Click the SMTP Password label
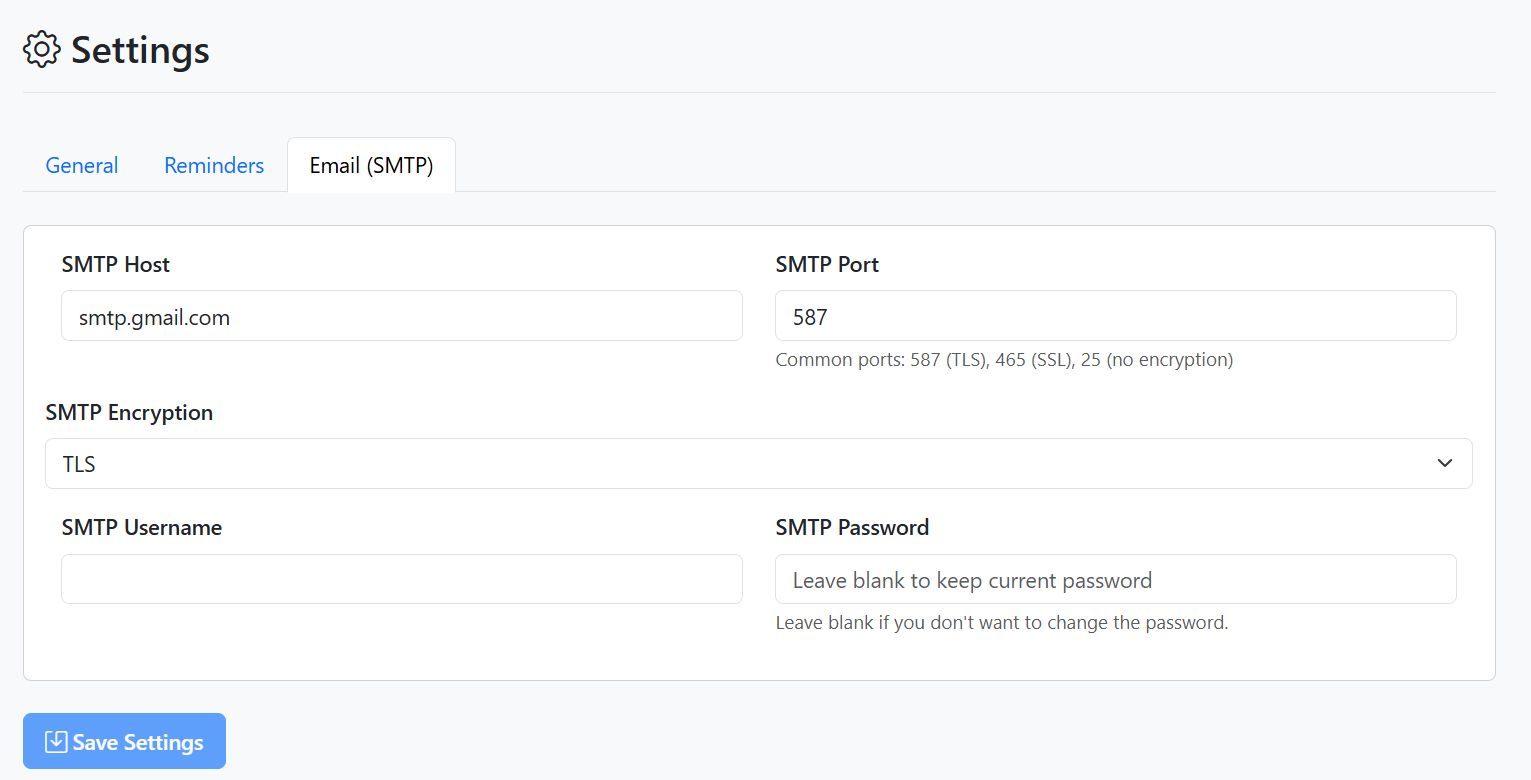Image resolution: width=1531 pixels, height=780 pixels. [x=852, y=528]
